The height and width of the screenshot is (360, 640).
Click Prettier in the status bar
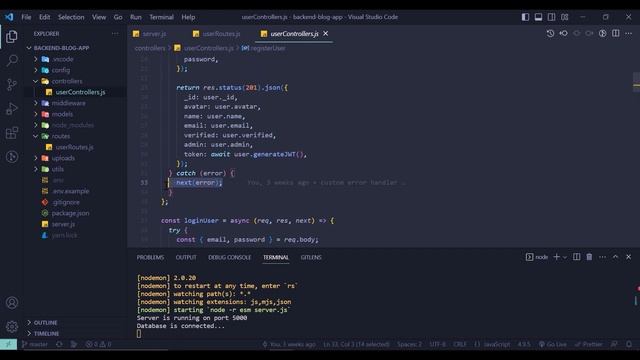[588, 344]
